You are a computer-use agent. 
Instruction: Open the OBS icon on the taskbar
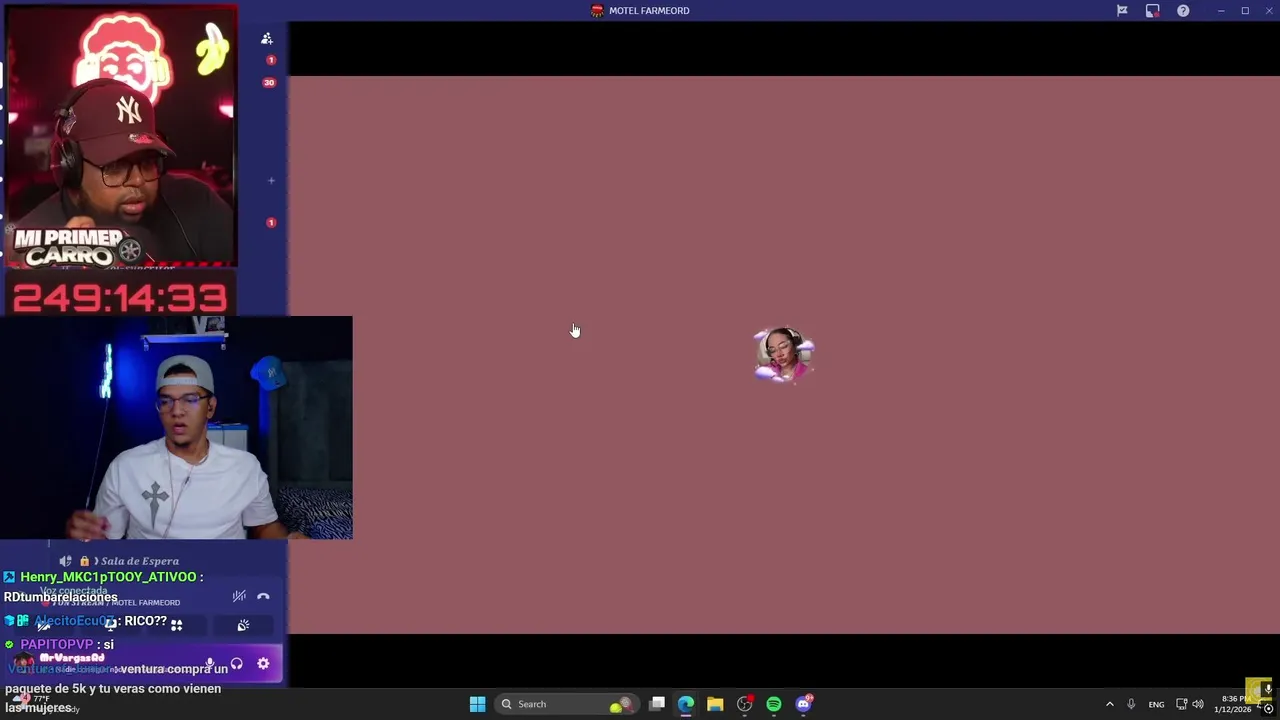744,704
